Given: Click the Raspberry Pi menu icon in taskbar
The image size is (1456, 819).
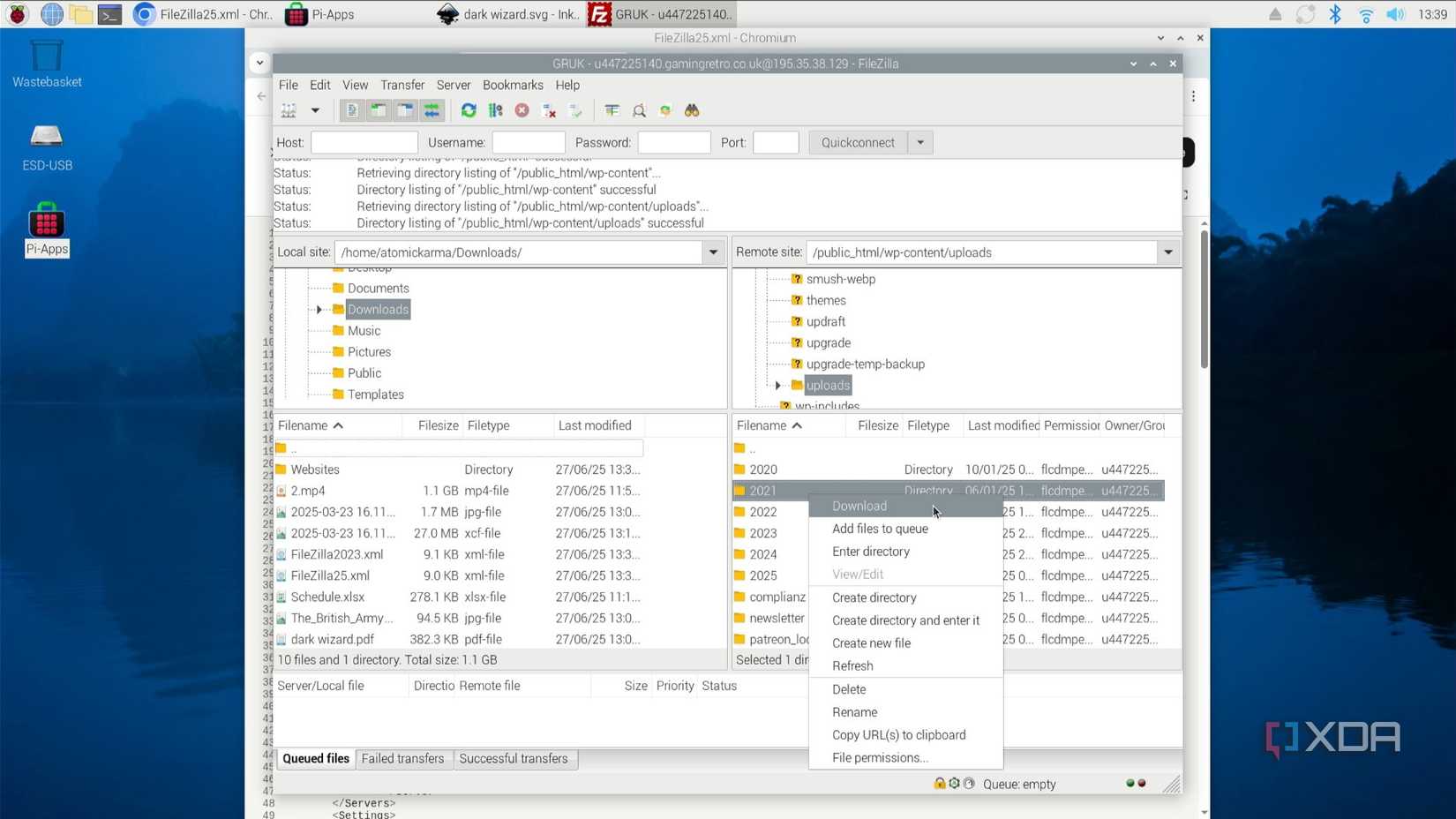Looking at the screenshot, I should tap(17, 14).
